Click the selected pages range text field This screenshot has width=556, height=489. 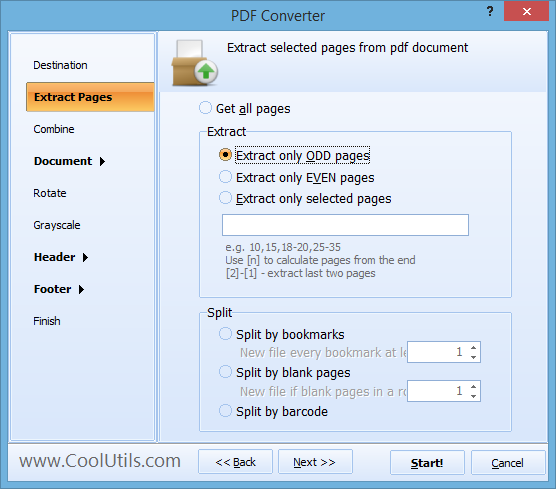tap(345, 225)
